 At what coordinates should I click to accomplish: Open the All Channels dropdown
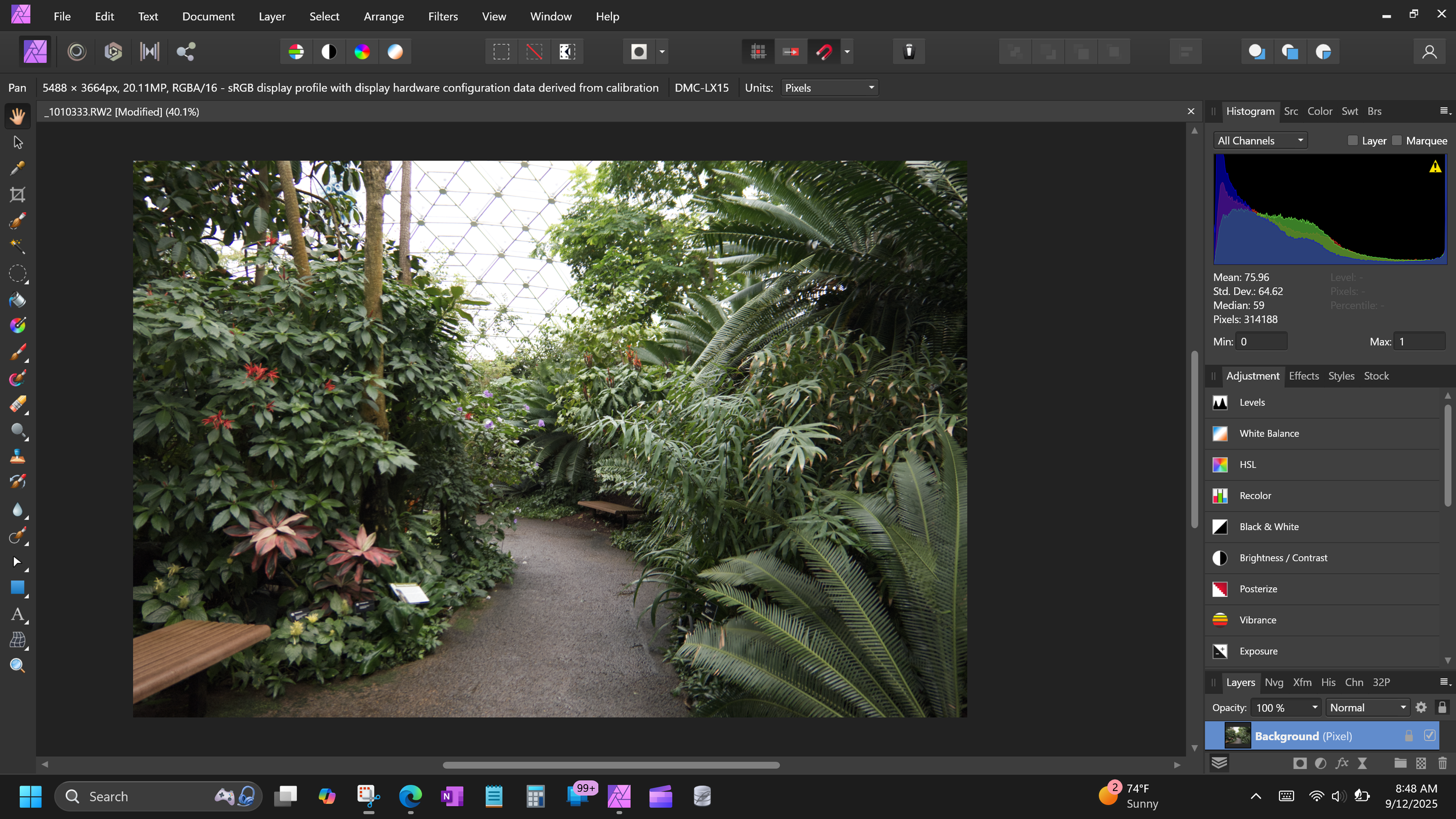[x=1260, y=140]
